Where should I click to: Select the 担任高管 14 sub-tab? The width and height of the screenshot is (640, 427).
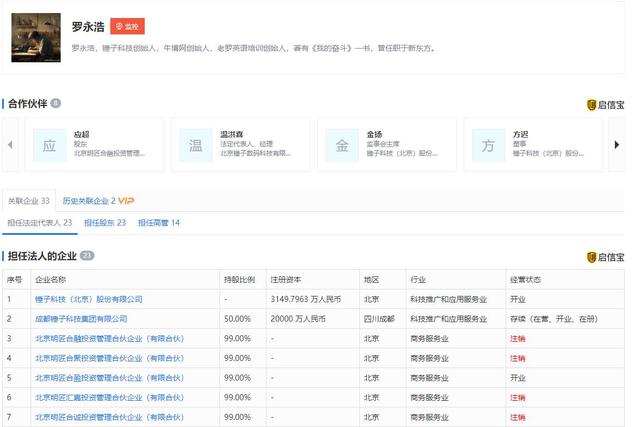coord(159,222)
